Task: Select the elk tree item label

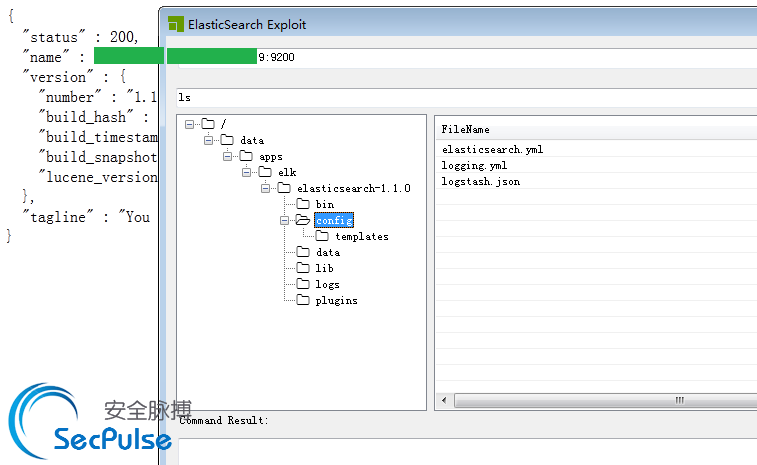Action: pyautogui.click(x=287, y=172)
